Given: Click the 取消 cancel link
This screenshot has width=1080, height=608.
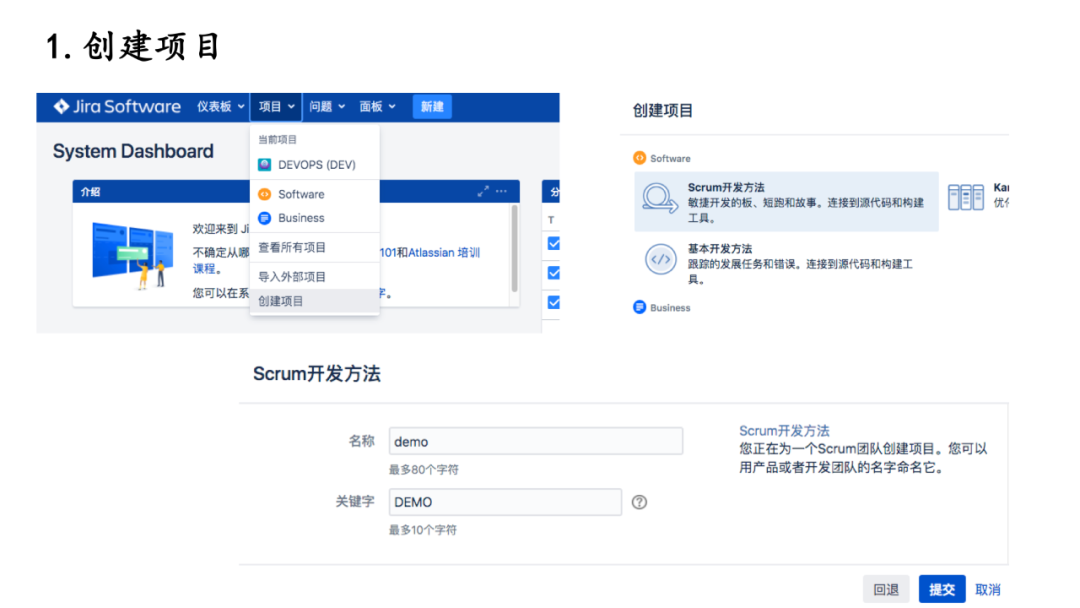Looking at the screenshot, I should pyautogui.click(x=988, y=589).
